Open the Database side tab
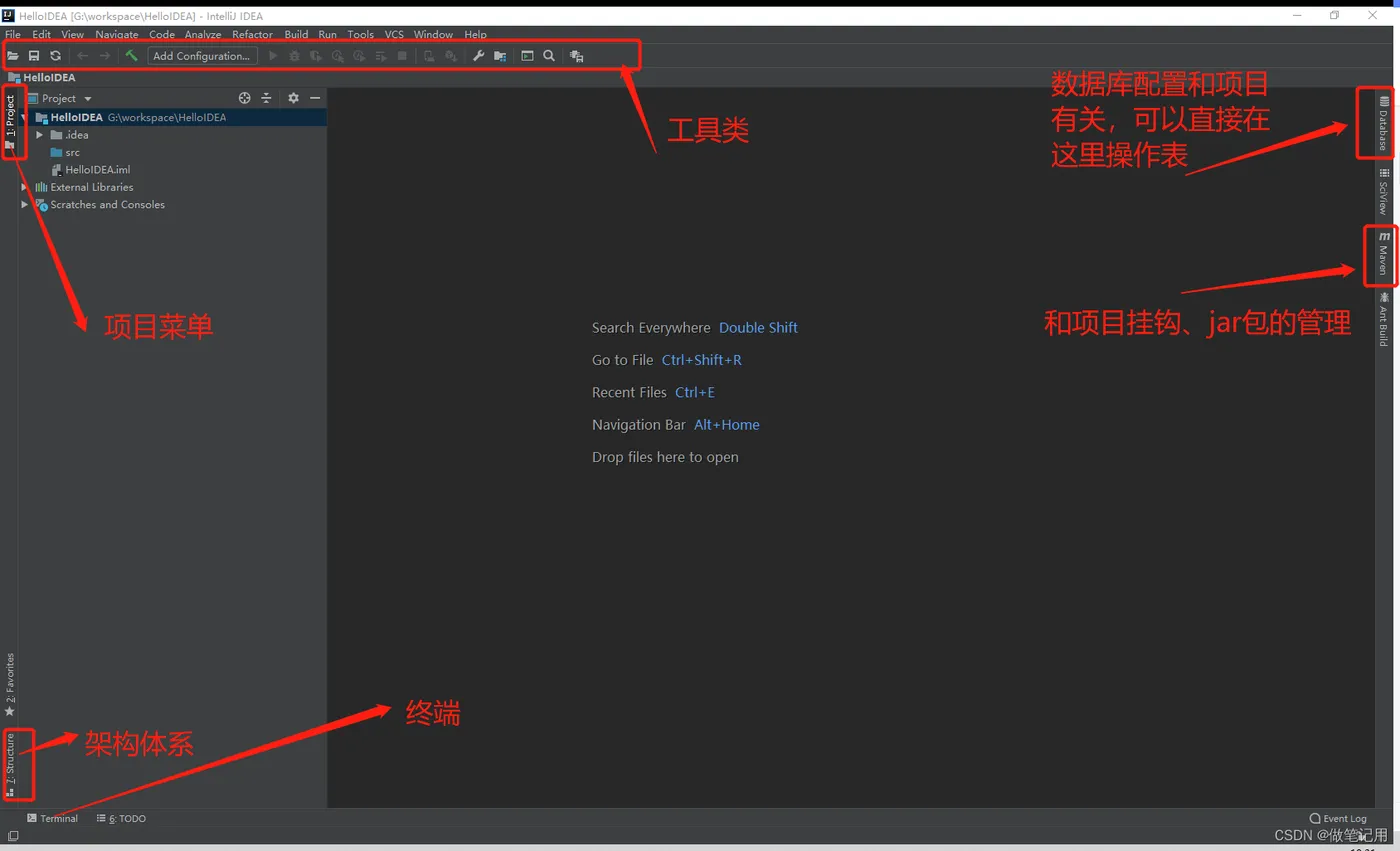This screenshot has height=851, width=1400. (x=1383, y=123)
